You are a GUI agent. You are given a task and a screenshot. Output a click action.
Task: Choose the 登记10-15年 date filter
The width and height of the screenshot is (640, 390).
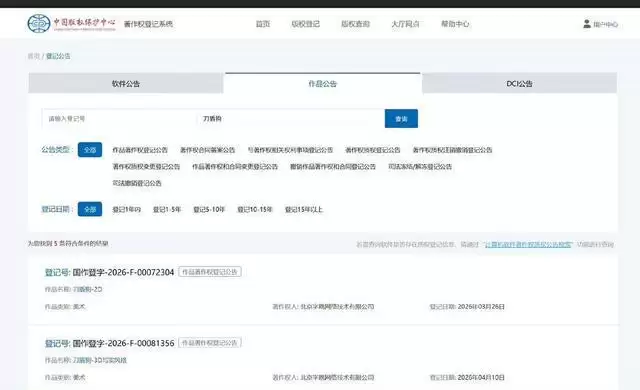point(255,210)
